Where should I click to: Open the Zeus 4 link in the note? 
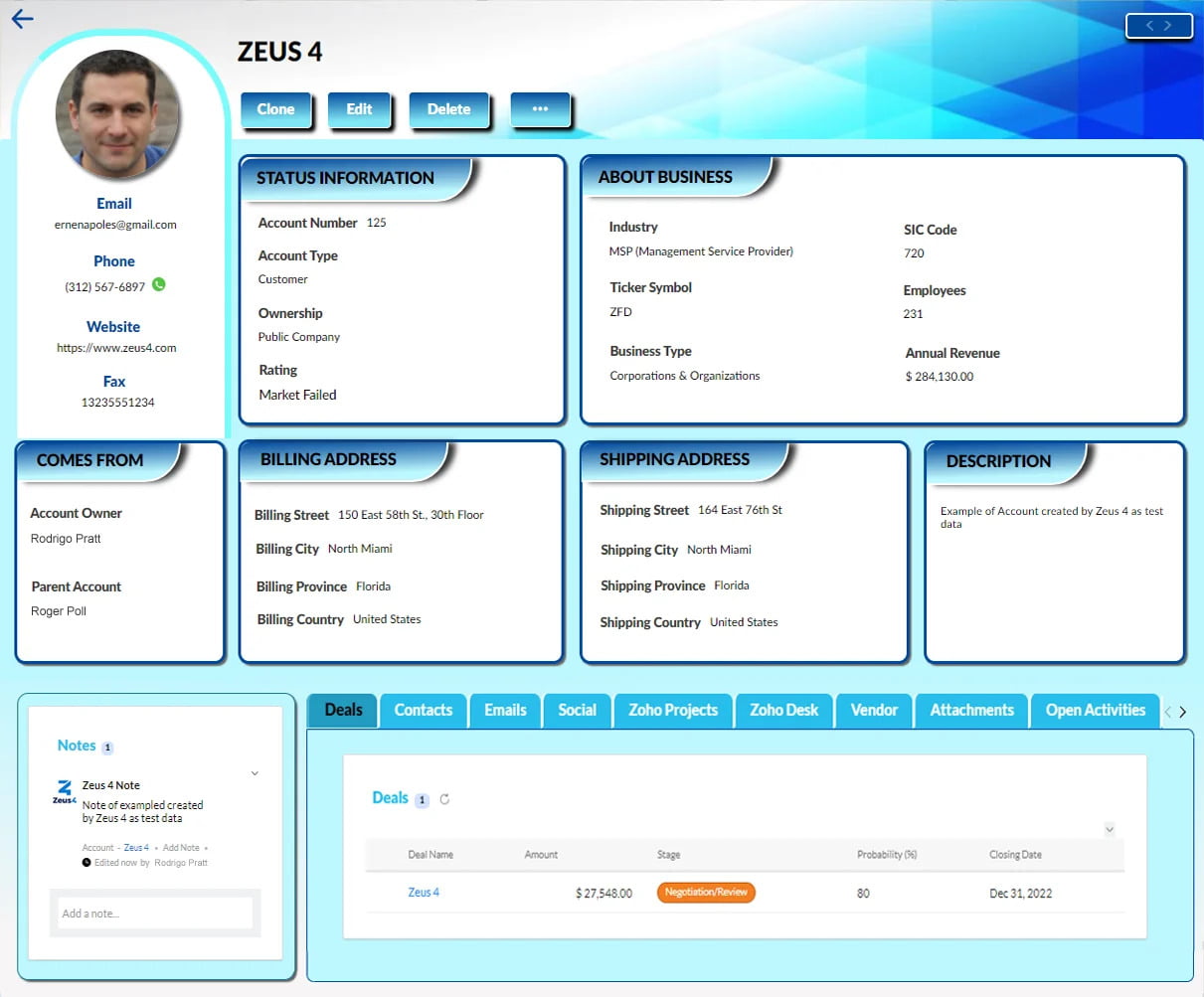tap(136, 848)
